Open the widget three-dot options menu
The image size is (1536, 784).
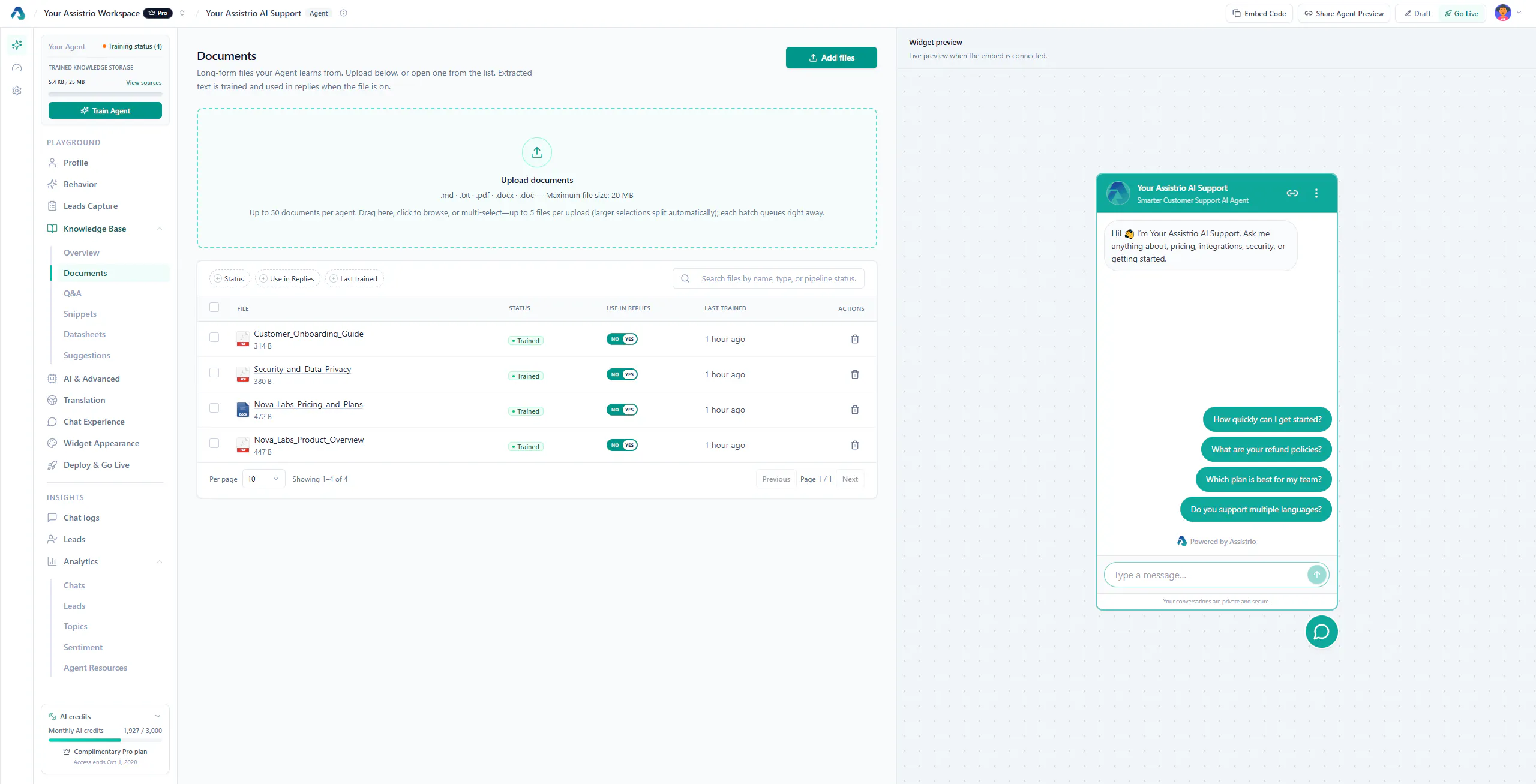(x=1316, y=193)
